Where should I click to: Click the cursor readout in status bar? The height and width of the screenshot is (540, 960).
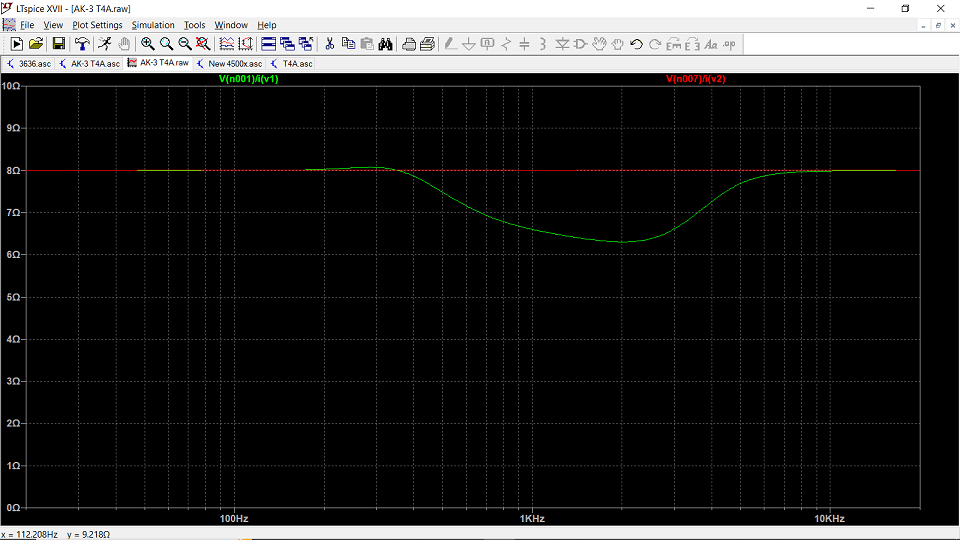click(x=56, y=534)
